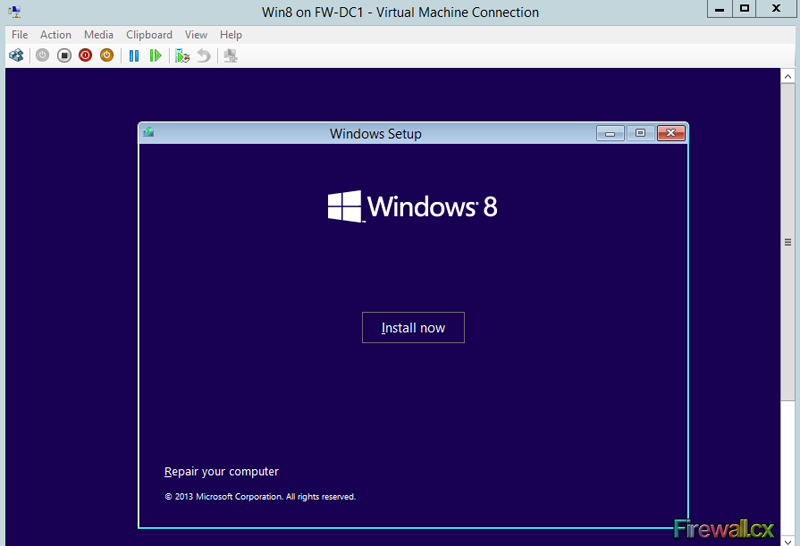
Task: Click the Windows Setup title bar icon
Action: click(148, 132)
